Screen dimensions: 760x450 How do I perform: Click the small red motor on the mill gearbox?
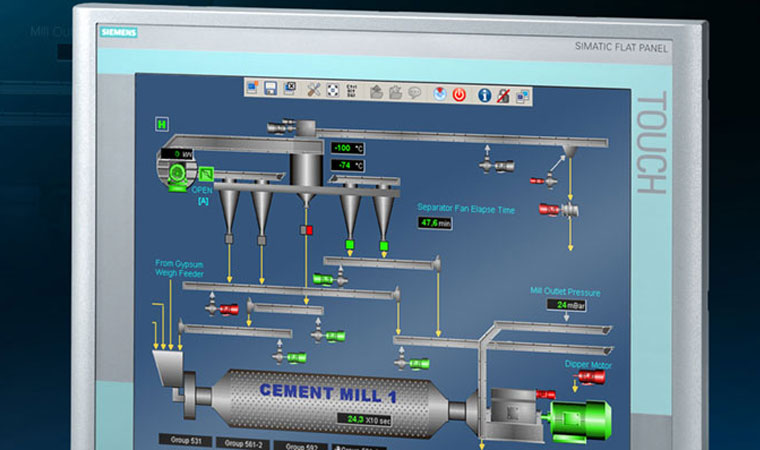tap(546, 394)
